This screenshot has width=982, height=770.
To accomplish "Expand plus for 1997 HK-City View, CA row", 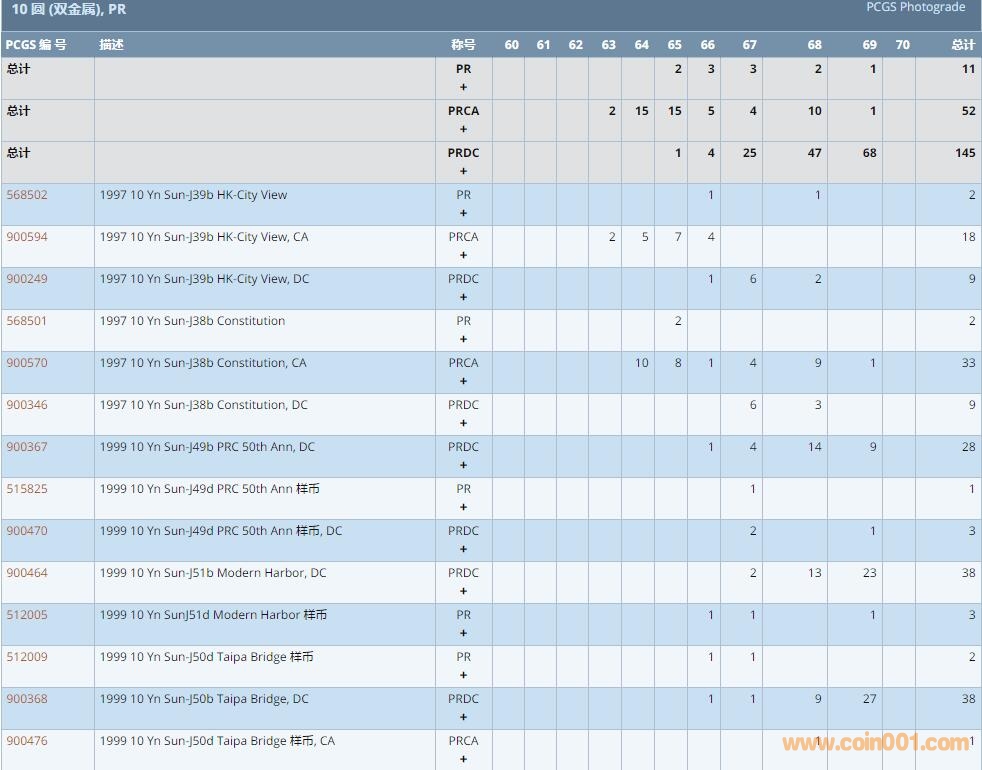I will (463, 255).
